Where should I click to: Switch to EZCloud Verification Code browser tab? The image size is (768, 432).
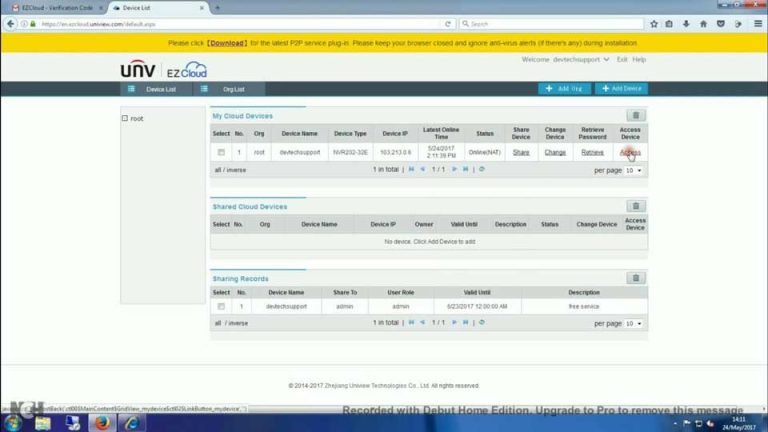pyautogui.click(x=55, y=7)
